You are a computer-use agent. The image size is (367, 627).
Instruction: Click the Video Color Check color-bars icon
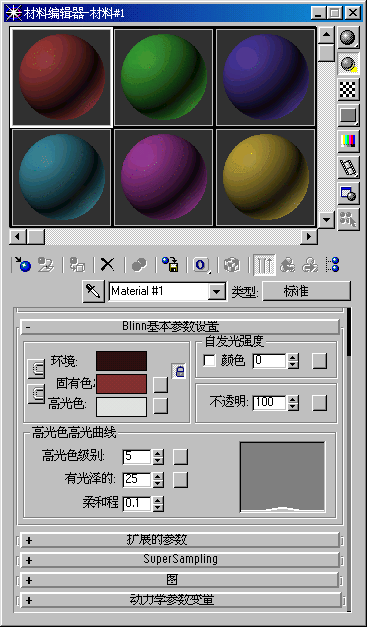click(348, 141)
